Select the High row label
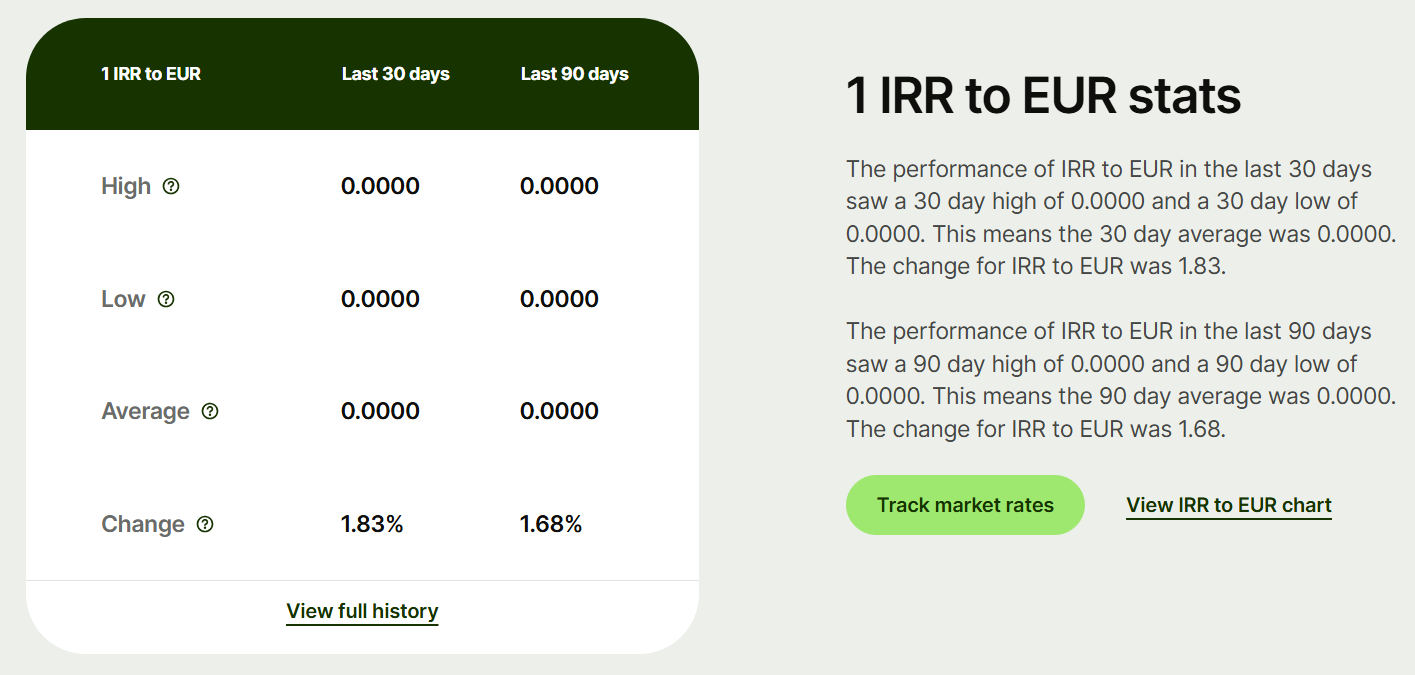 click(x=126, y=186)
